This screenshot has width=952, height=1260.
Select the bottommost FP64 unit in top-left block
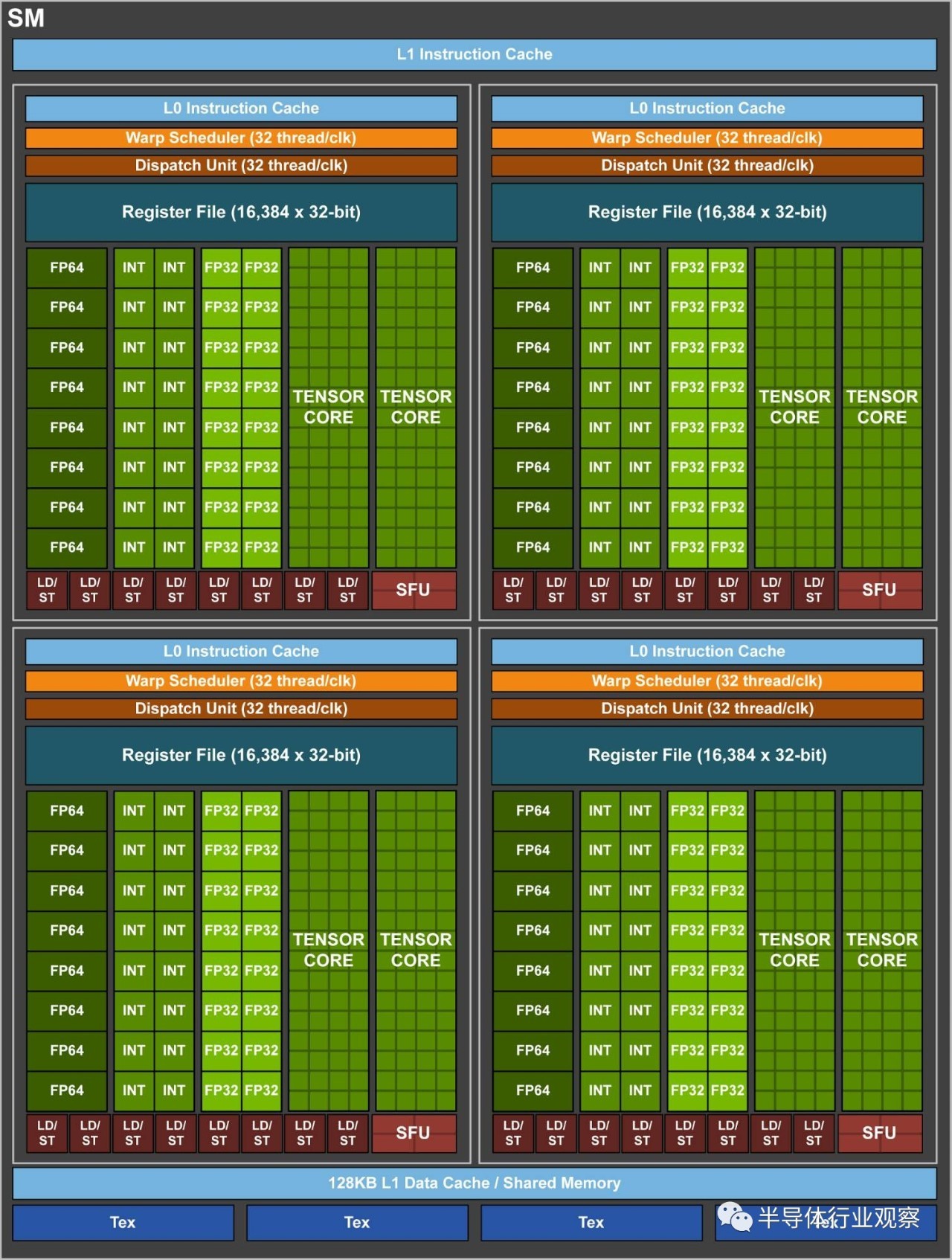[x=67, y=548]
